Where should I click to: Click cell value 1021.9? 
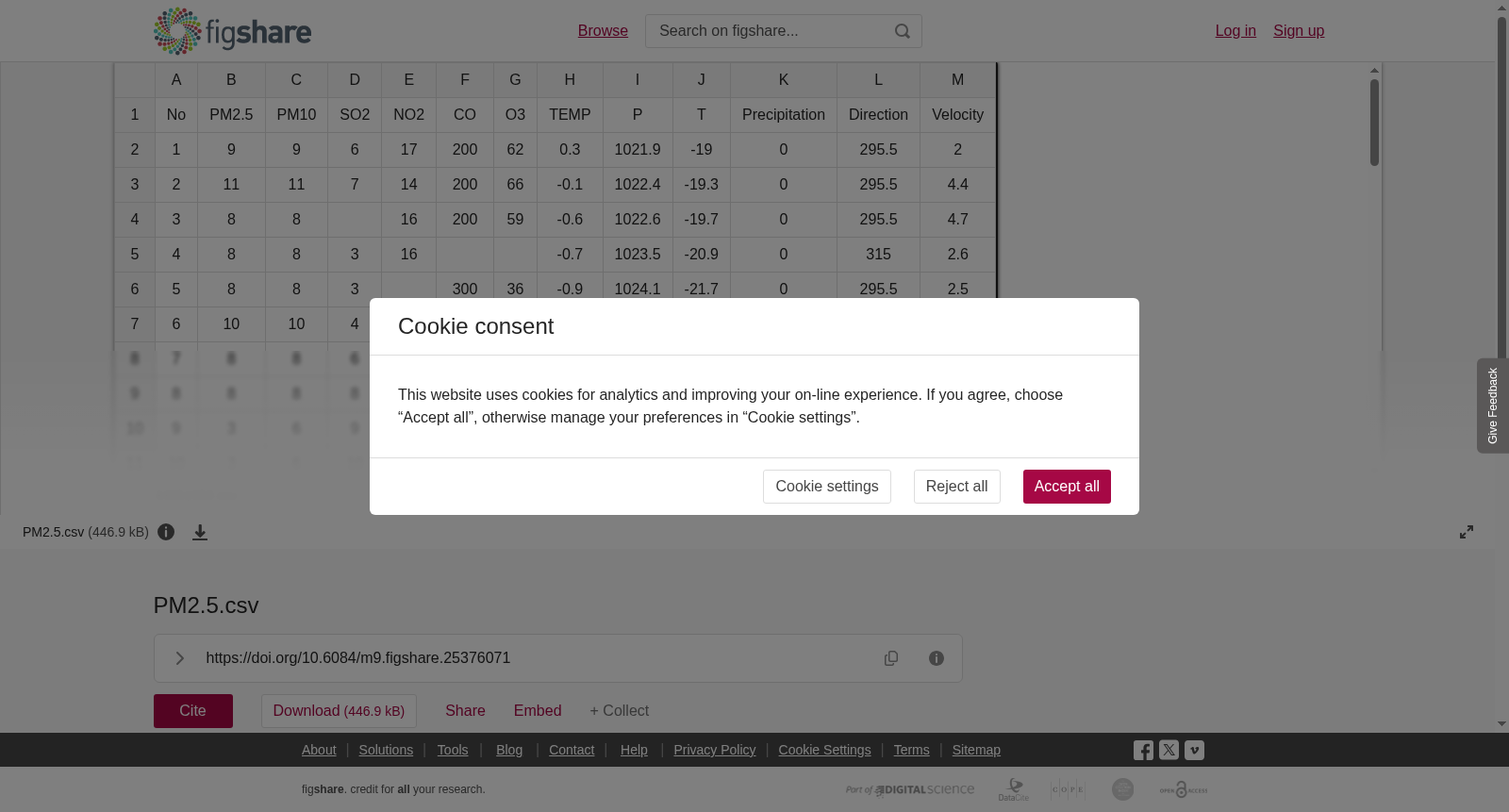(x=638, y=150)
